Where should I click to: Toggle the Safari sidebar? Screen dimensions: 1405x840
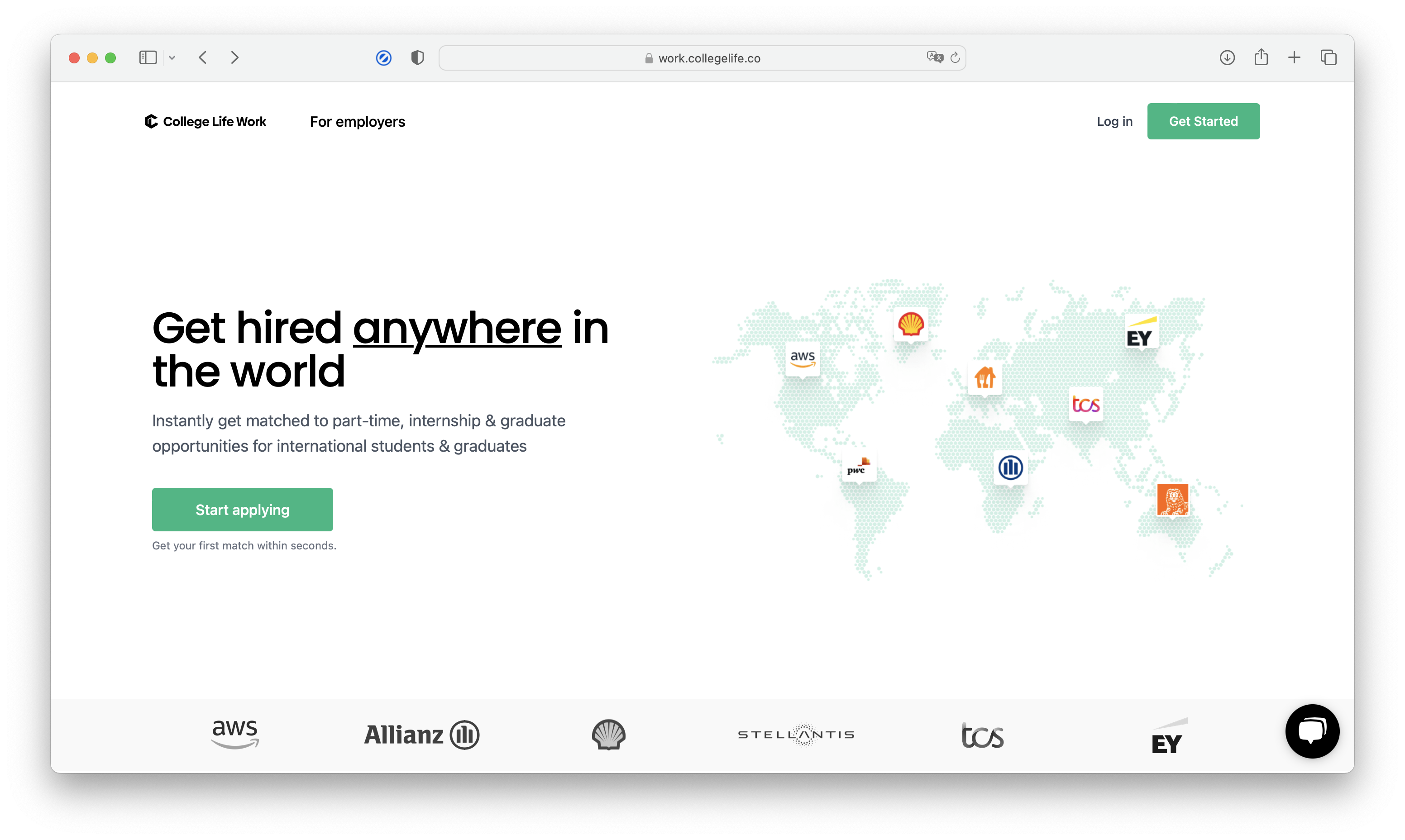point(148,58)
